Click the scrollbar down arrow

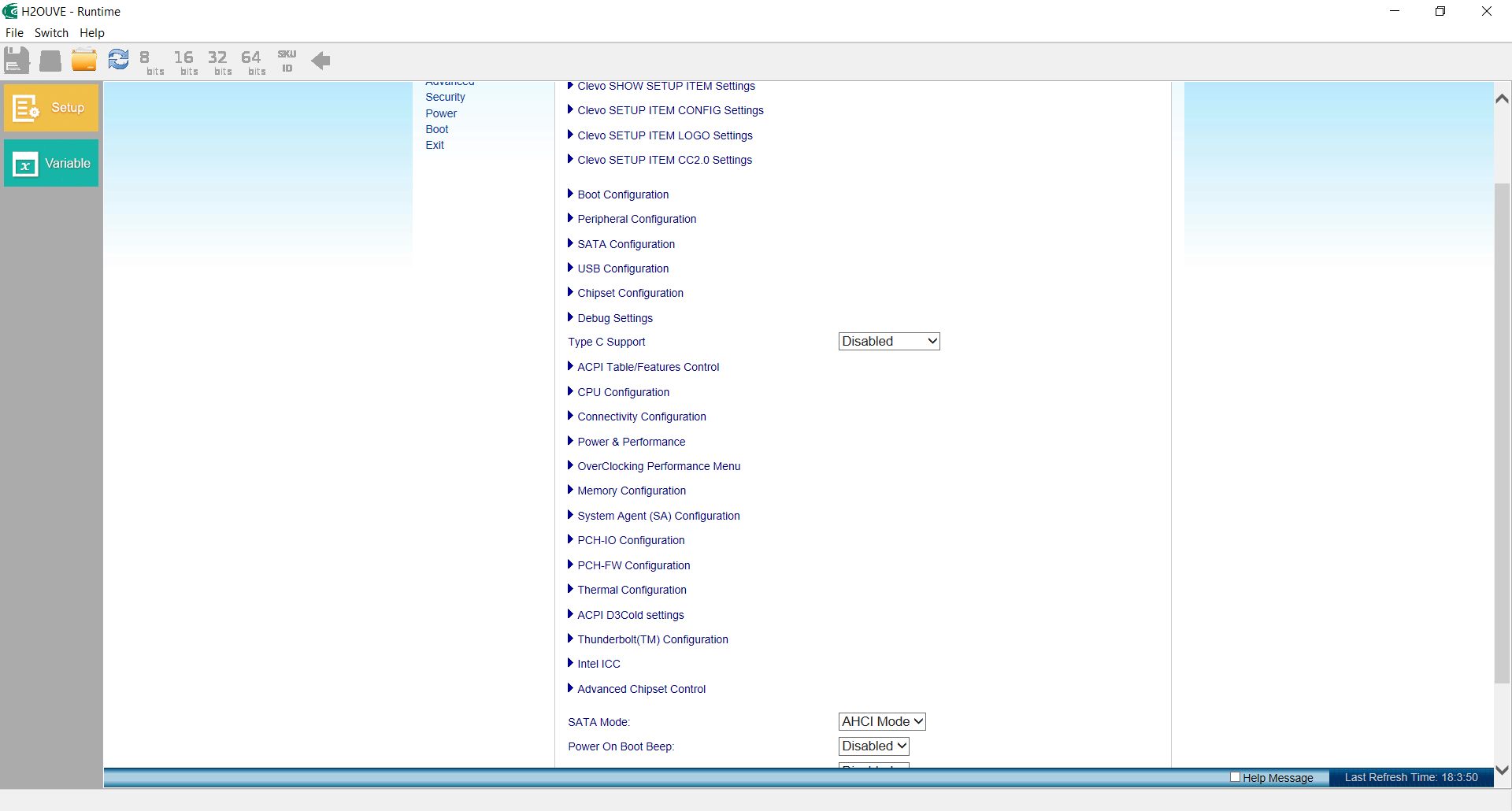point(1503,770)
